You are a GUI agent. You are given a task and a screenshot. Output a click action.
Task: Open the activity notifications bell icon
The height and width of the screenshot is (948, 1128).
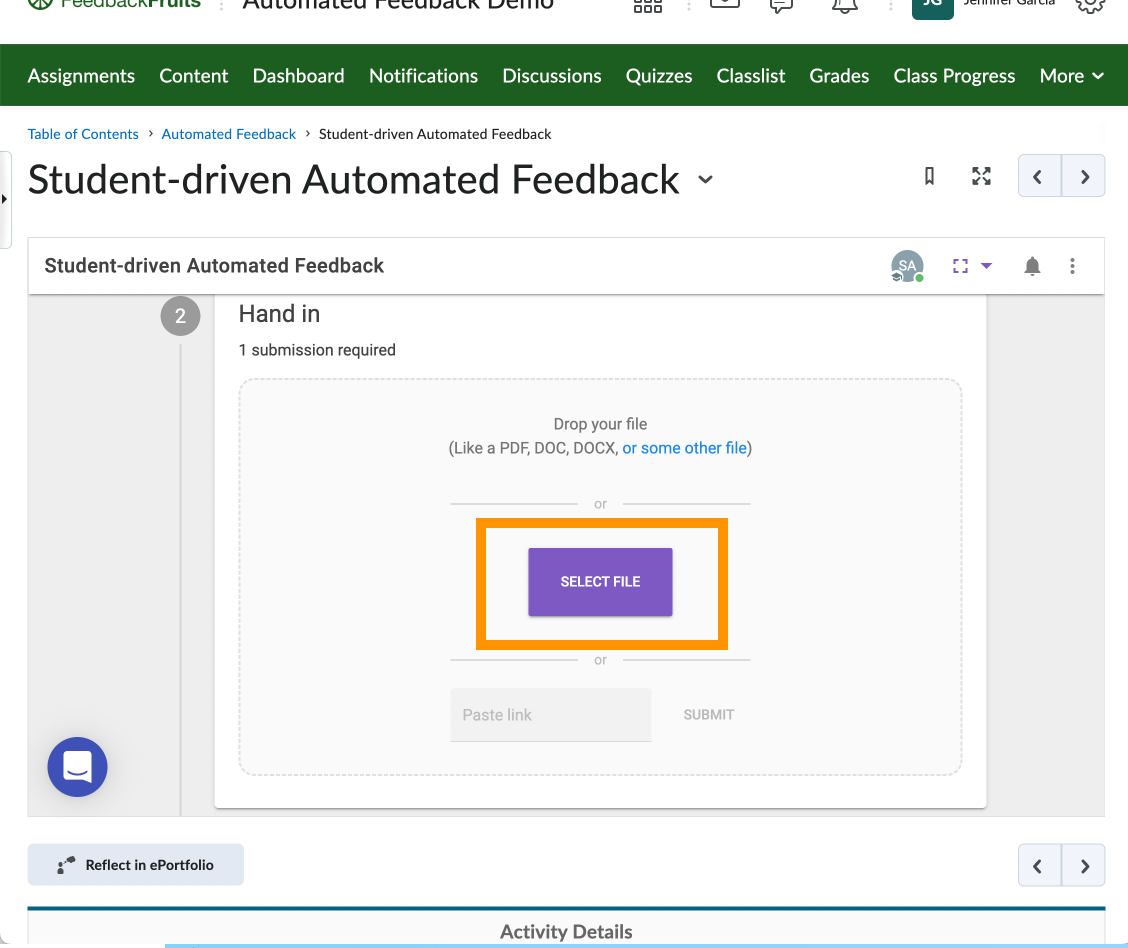(x=1032, y=266)
